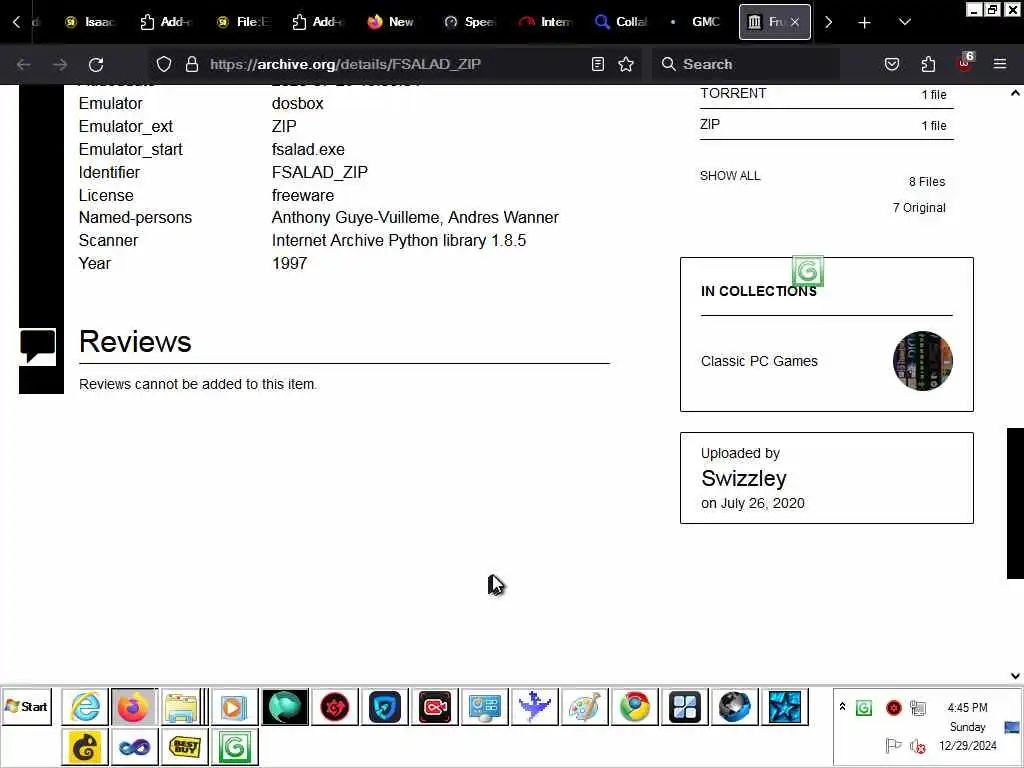The height and width of the screenshot is (768, 1024).
Task: Open the yellow chameleon icon in taskbar
Action: pyautogui.click(x=85, y=746)
